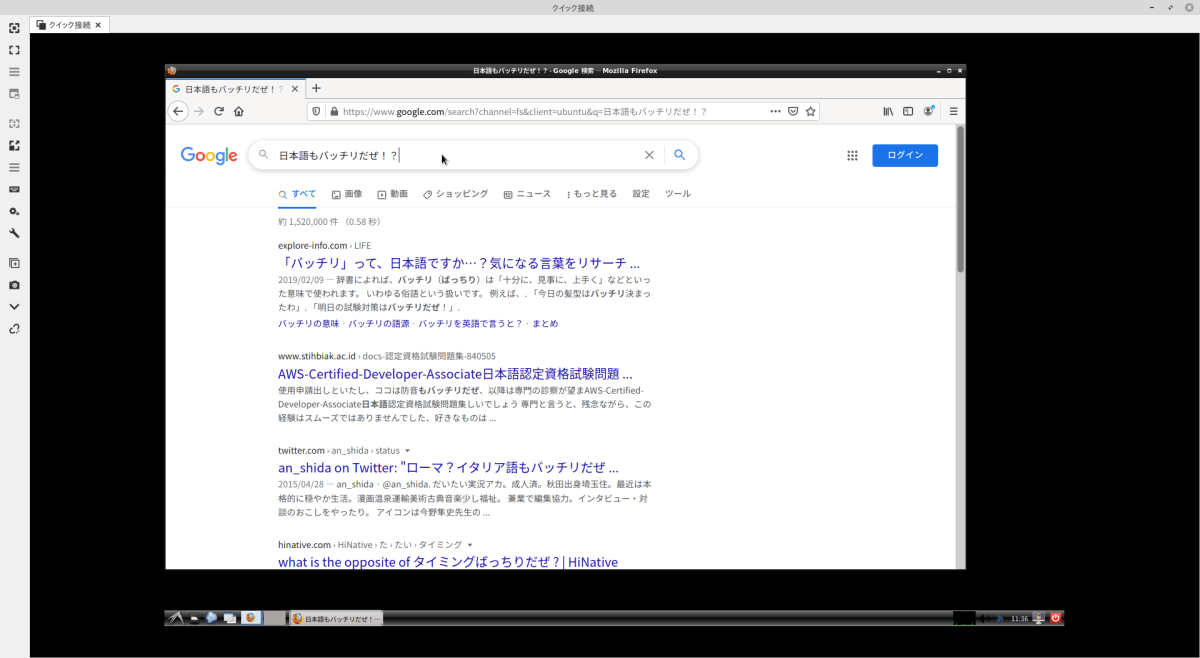Switch to ショッピング results tab
Image resolution: width=1200 pixels, height=658 pixels.
[455, 194]
